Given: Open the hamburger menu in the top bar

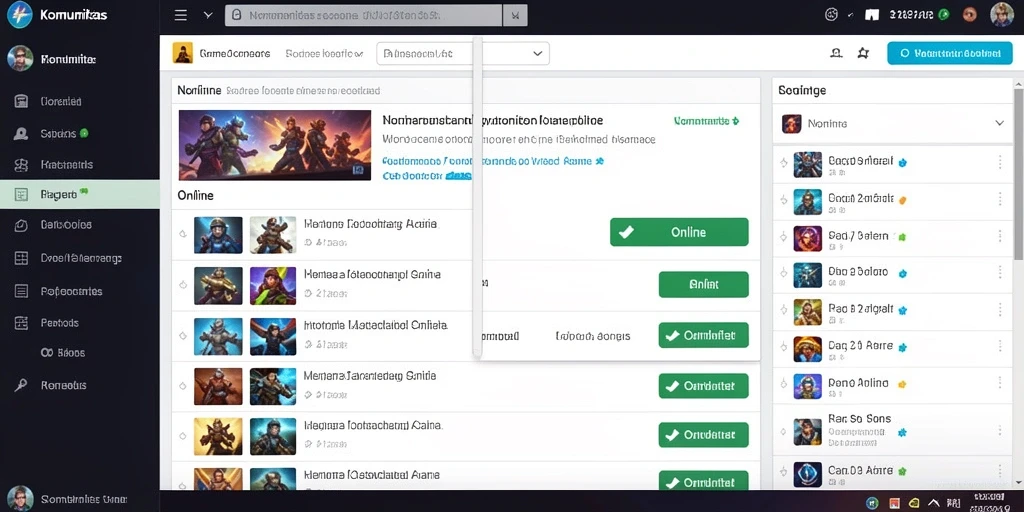Looking at the screenshot, I should (181, 15).
